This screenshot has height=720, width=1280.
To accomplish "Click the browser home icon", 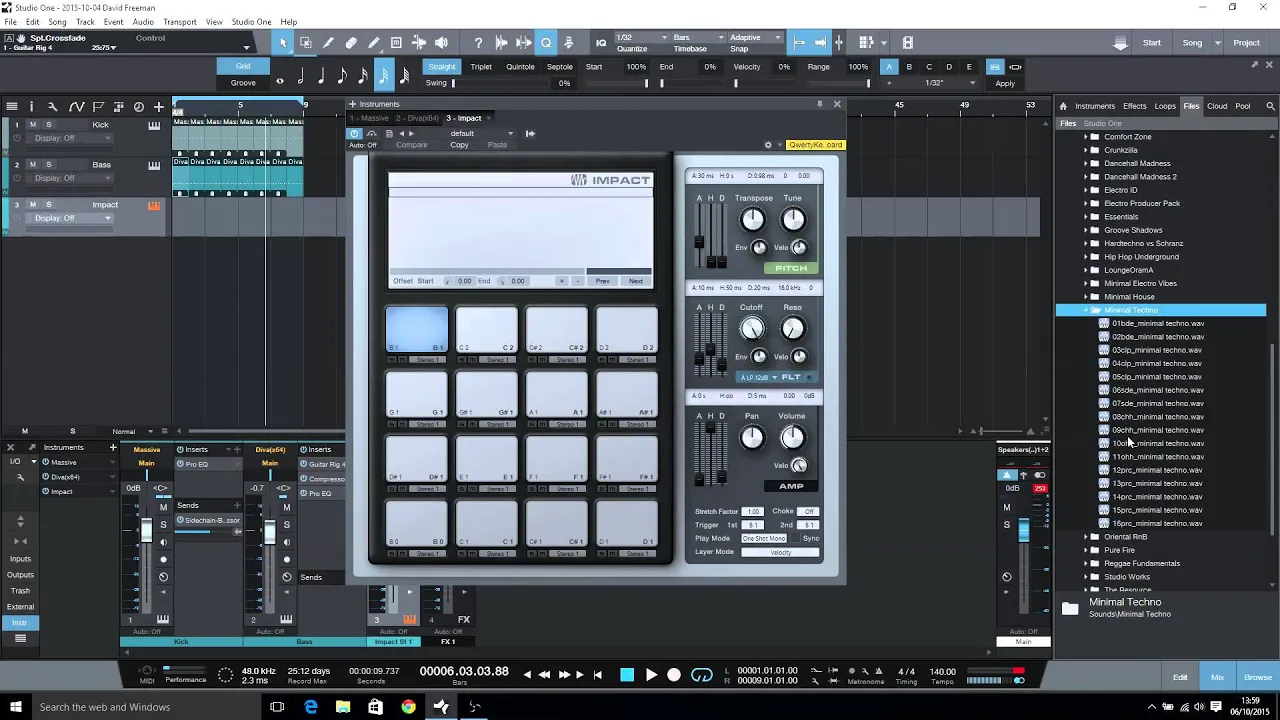I will point(1063,106).
